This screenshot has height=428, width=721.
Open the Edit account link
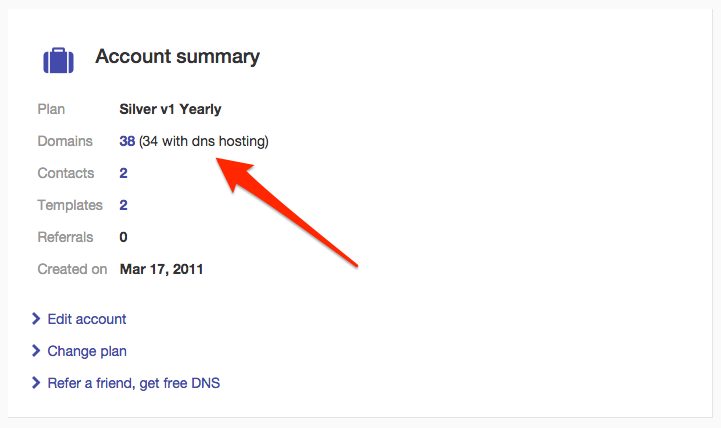pyautogui.click(x=87, y=319)
